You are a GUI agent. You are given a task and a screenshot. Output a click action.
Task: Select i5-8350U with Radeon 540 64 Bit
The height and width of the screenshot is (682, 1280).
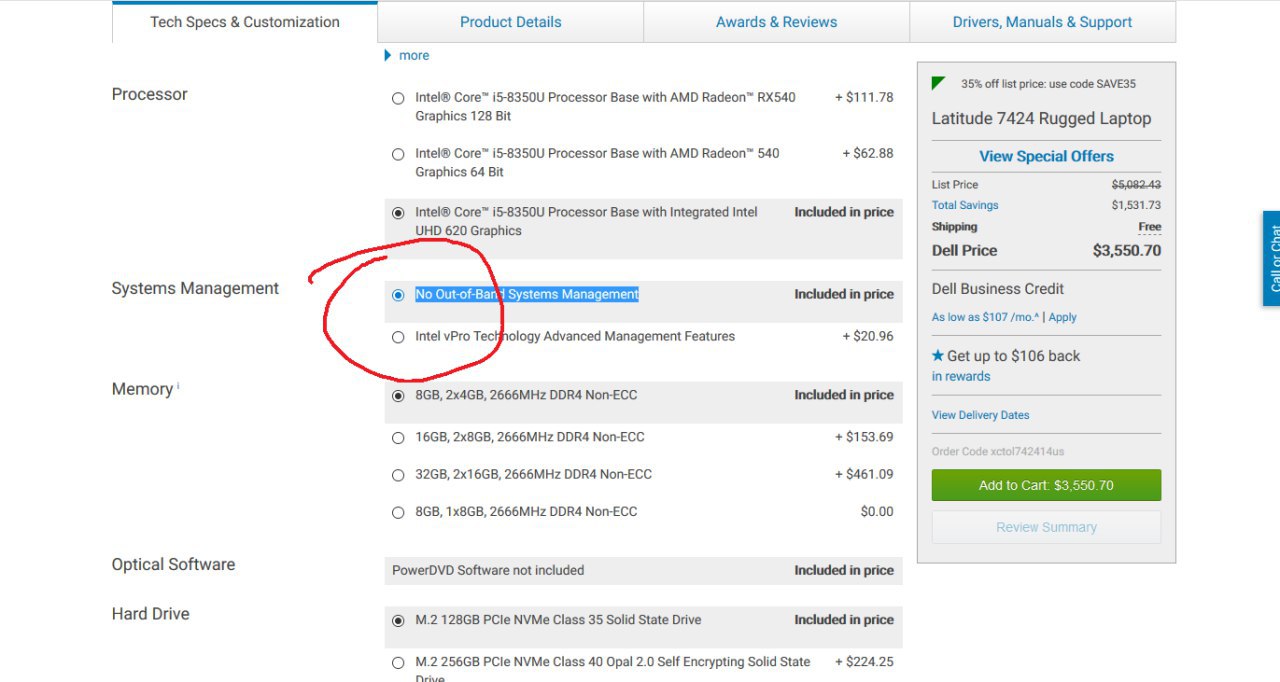(x=398, y=154)
